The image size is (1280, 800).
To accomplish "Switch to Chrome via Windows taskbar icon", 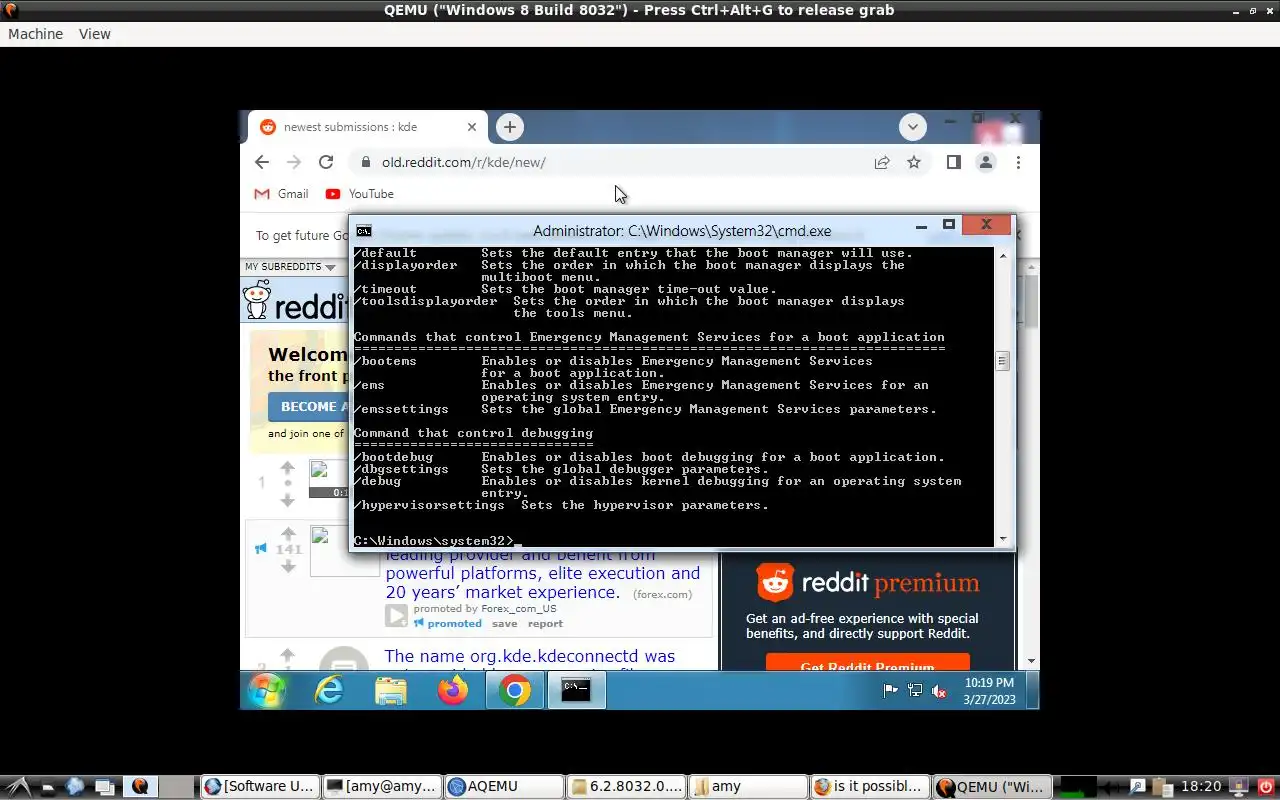I will pos(515,690).
